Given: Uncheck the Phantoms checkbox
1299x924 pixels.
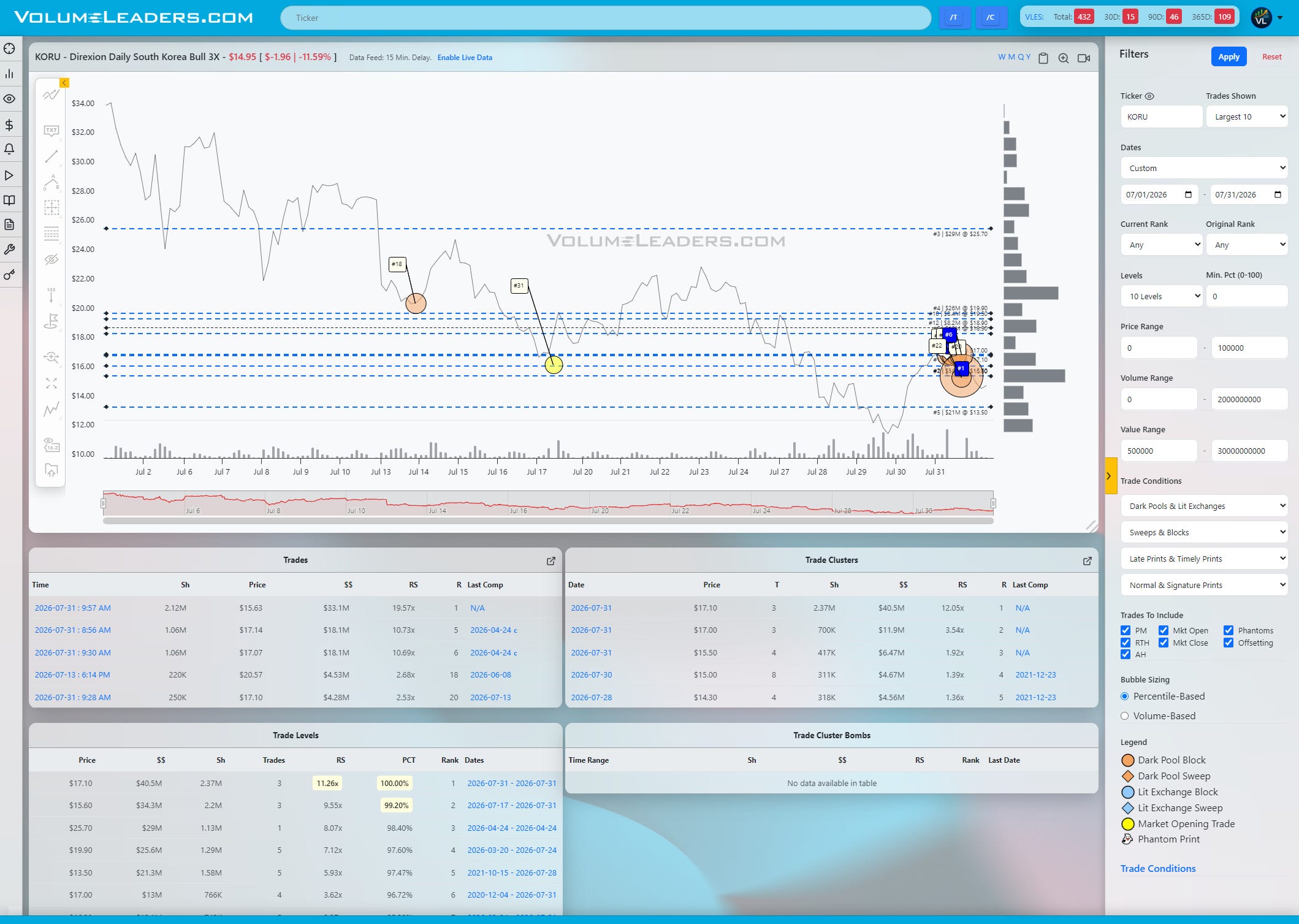Looking at the screenshot, I should pos(1229,630).
